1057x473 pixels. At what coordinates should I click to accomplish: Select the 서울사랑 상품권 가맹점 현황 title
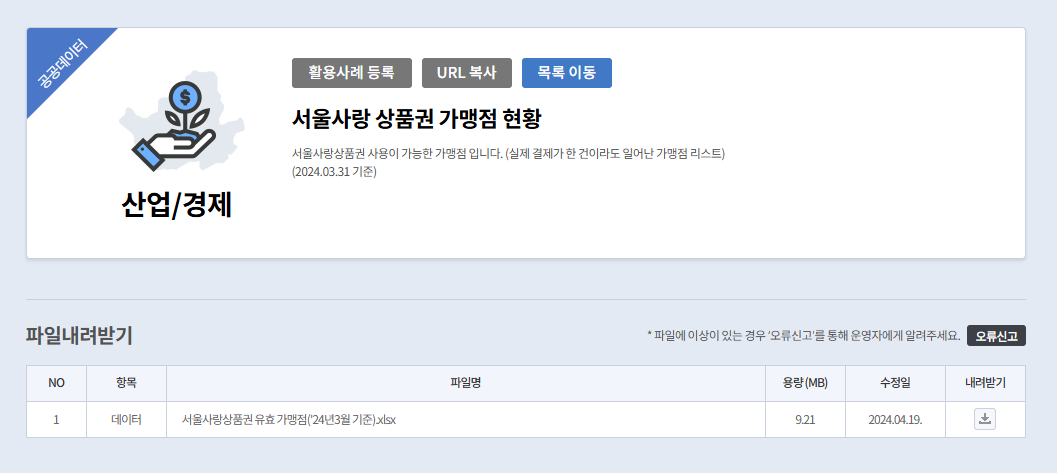coord(417,119)
